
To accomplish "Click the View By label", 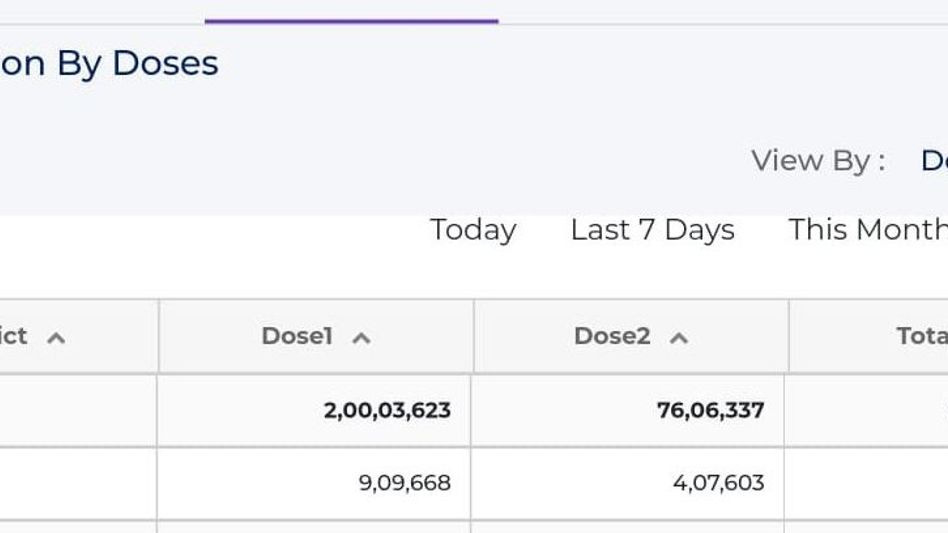I will point(817,161).
